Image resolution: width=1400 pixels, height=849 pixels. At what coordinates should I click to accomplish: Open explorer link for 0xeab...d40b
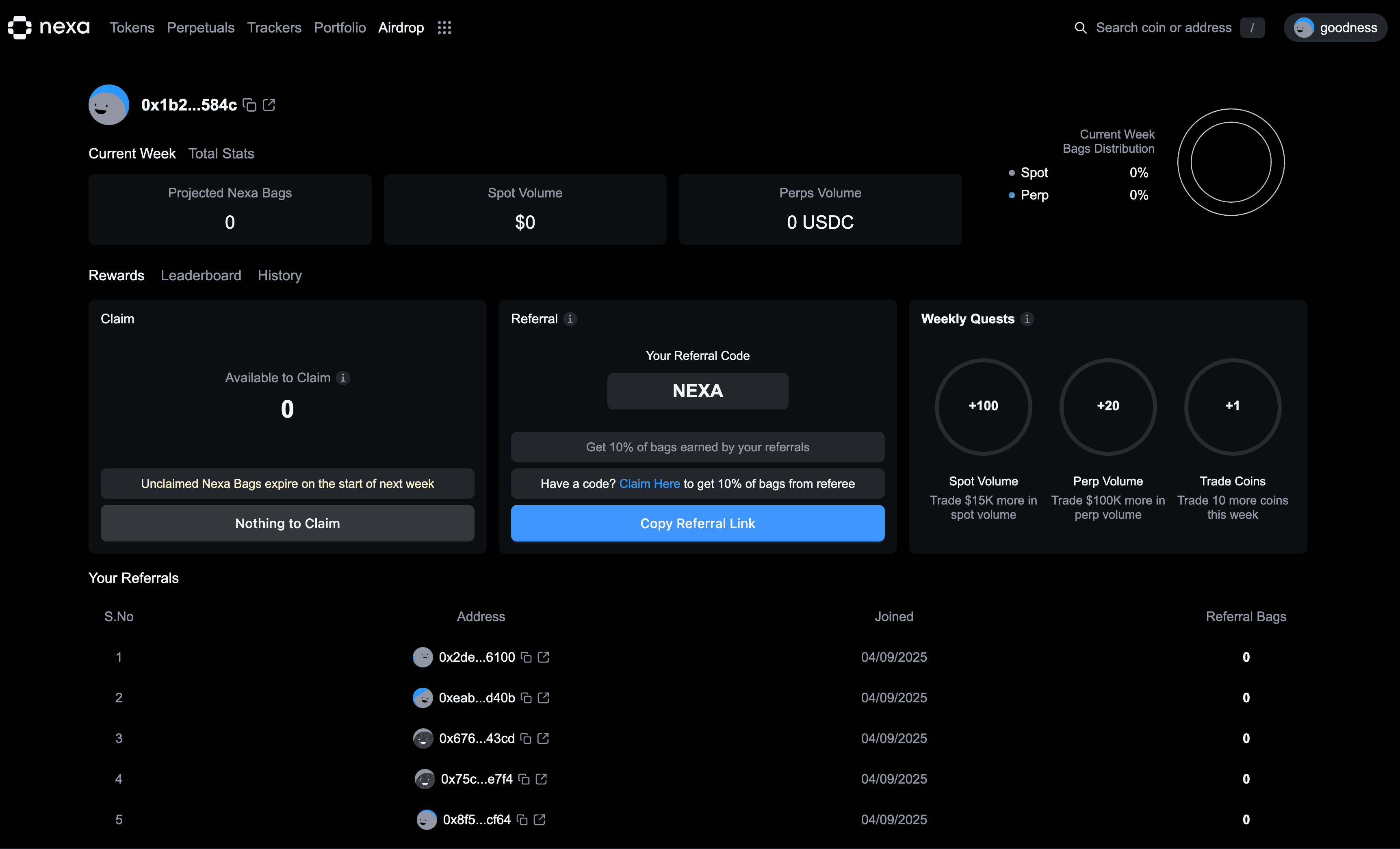pyautogui.click(x=543, y=698)
